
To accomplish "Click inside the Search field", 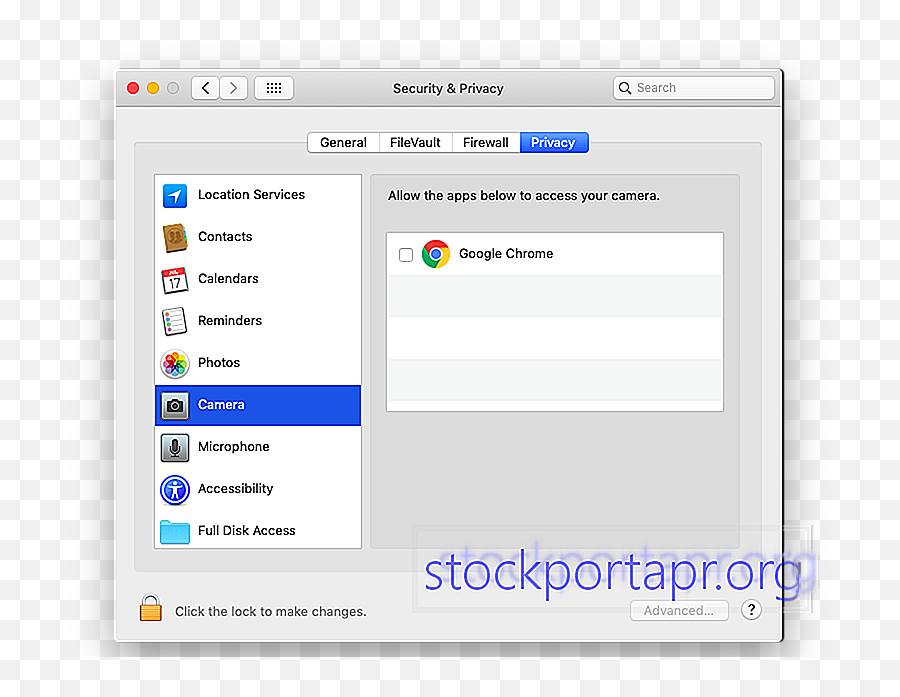I will (693, 88).
